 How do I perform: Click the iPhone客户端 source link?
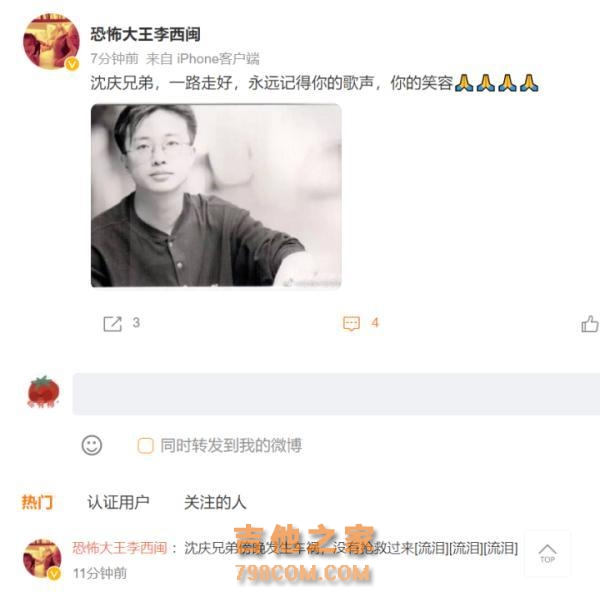(x=218, y=59)
